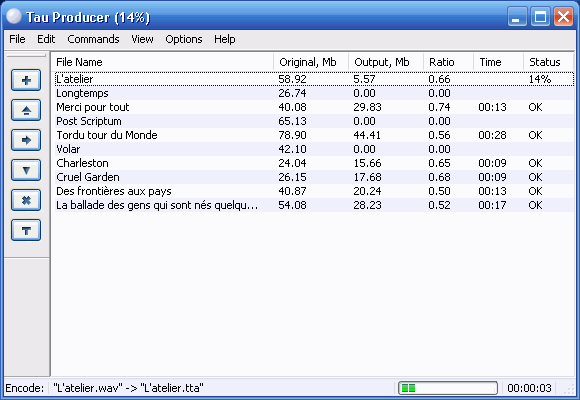Click the T test button in sidebar
This screenshot has height=400, width=580.
coord(26,230)
